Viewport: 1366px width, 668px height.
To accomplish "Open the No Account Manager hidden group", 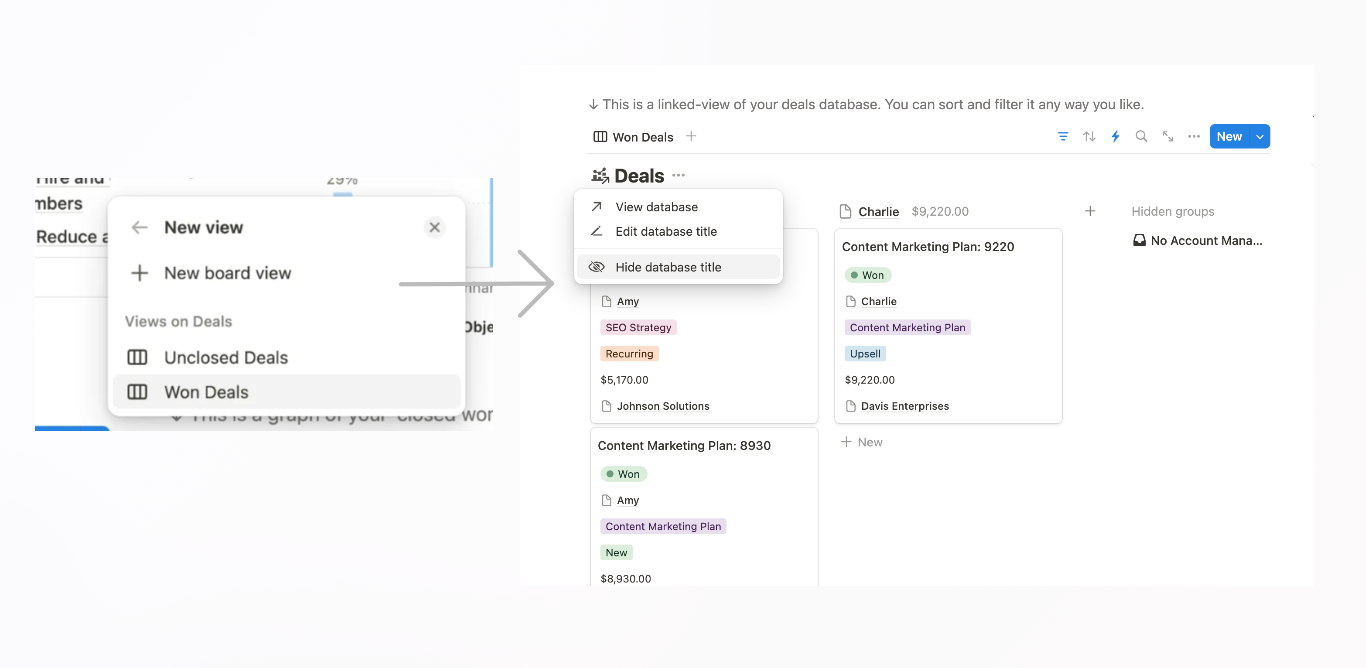I will pyautogui.click(x=1198, y=241).
